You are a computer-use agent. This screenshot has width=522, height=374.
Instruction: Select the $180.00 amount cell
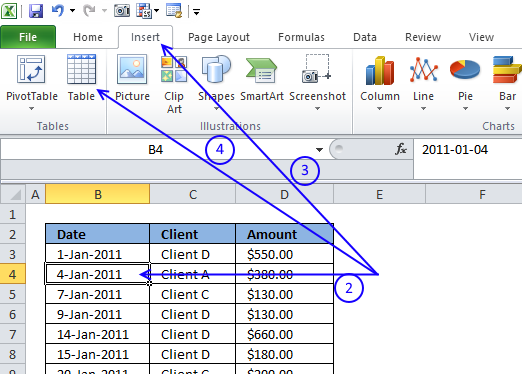(x=284, y=354)
